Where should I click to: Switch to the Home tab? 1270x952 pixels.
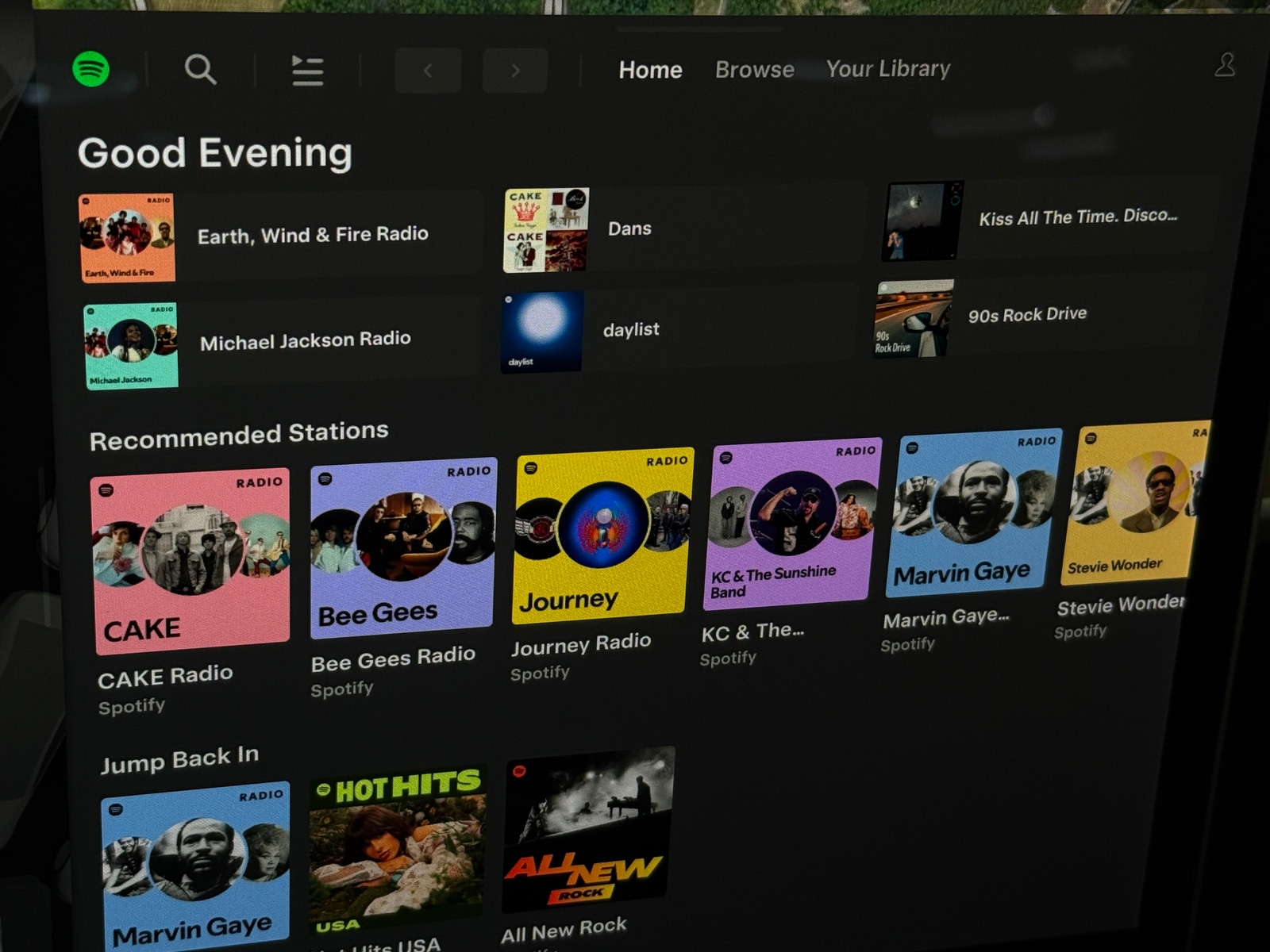click(650, 70)
